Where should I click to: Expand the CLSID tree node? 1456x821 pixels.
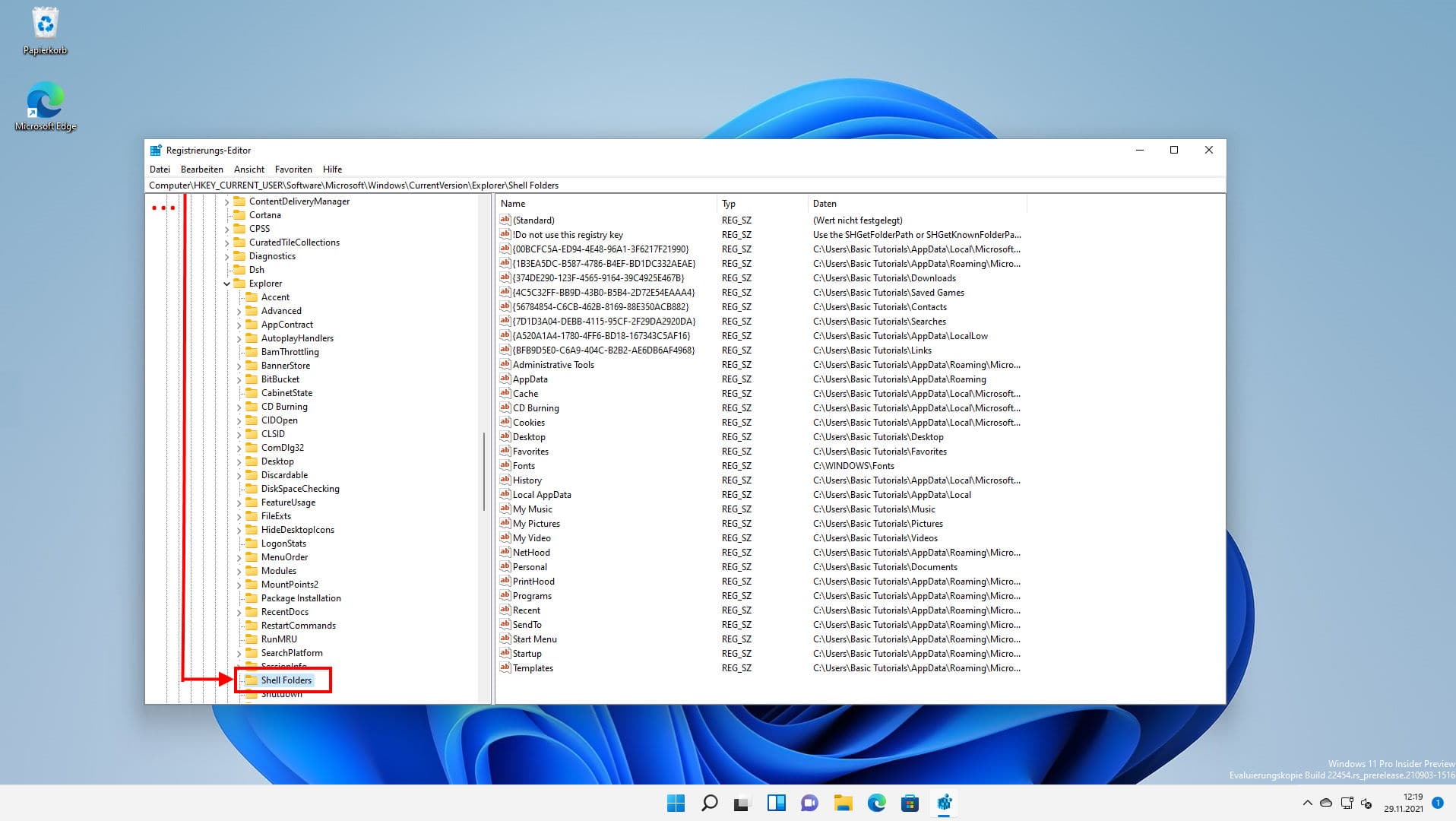[x=239, y=434]
